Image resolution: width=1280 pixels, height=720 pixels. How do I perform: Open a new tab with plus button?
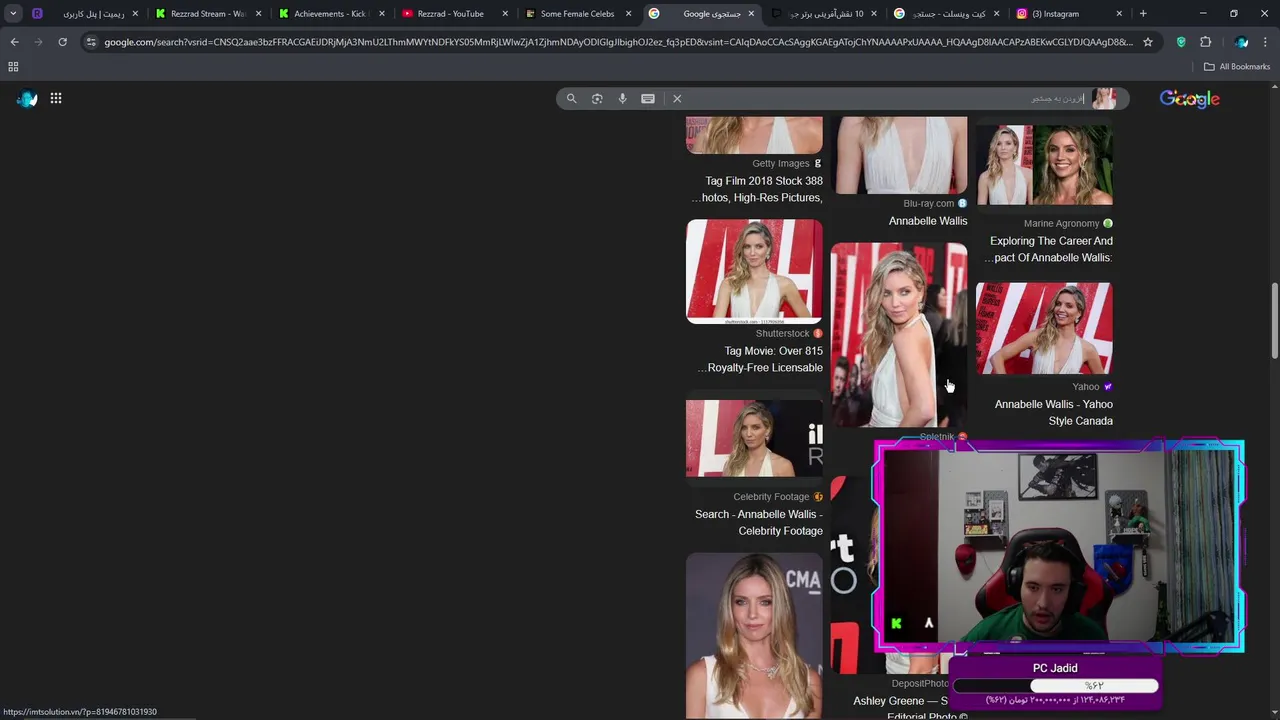pos(1143,14)
